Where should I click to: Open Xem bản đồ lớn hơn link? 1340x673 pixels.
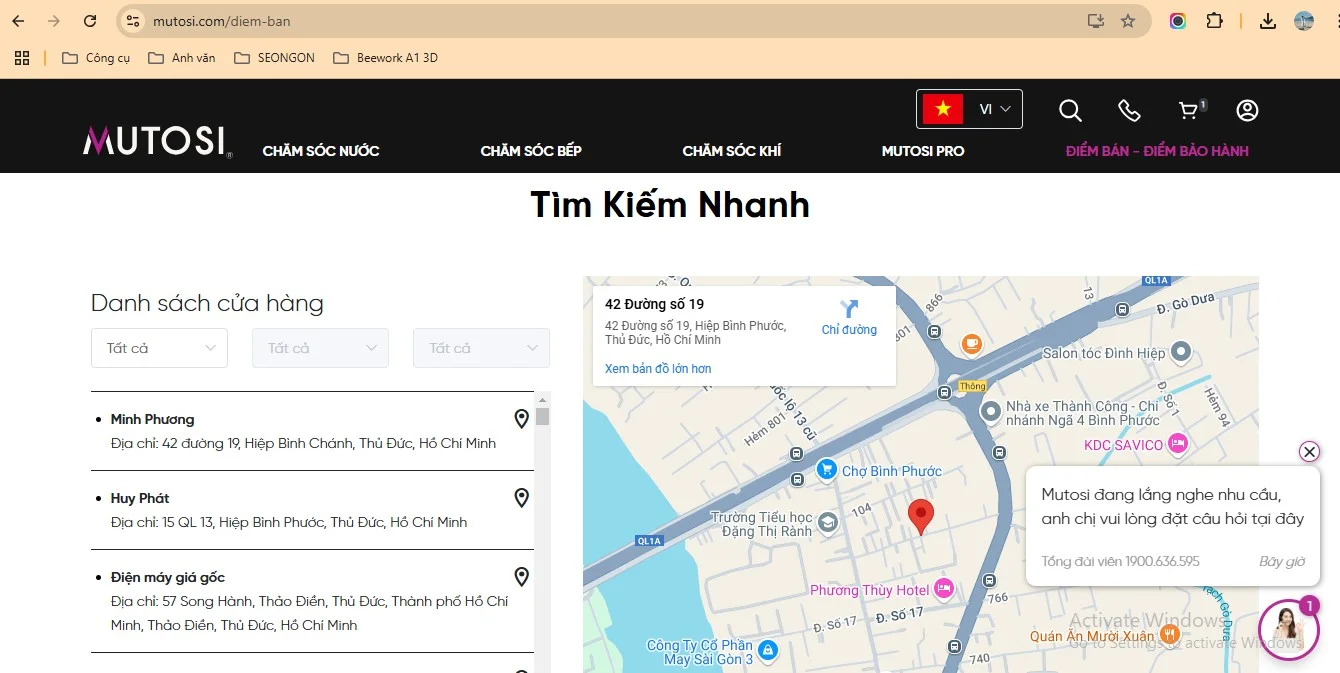659,368
